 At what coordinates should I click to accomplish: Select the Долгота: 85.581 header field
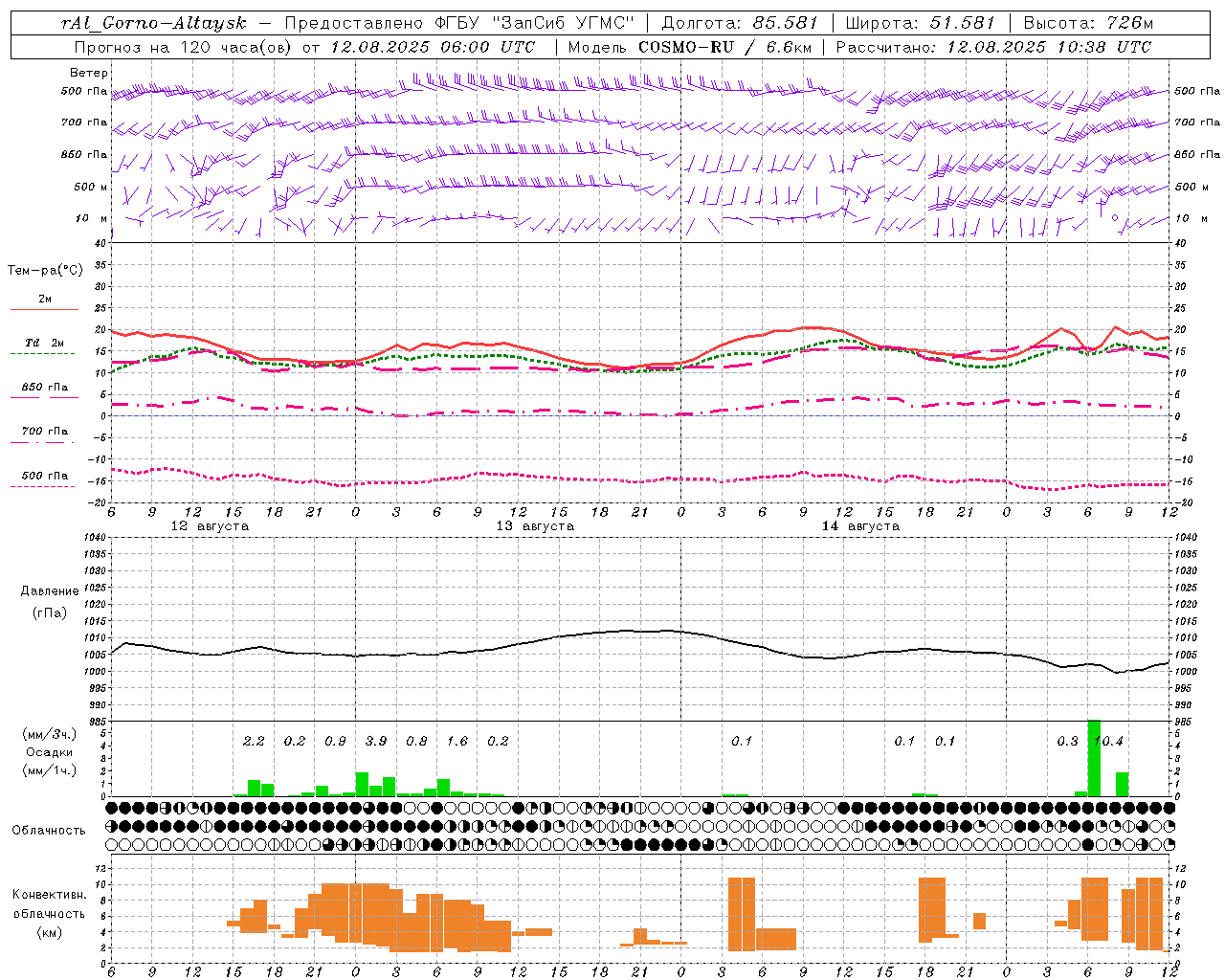pyautogui.click(x=742, y=23)
